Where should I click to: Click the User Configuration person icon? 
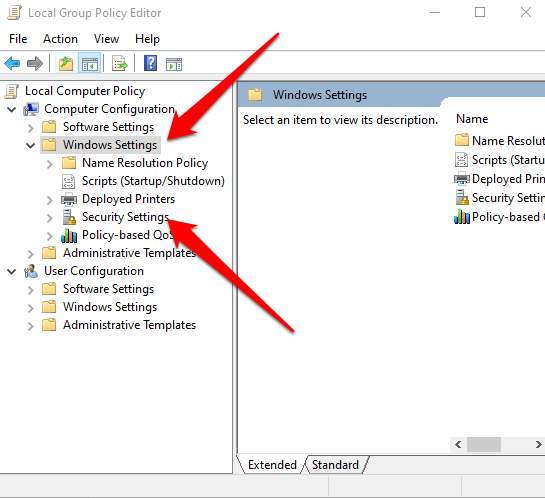31,271
